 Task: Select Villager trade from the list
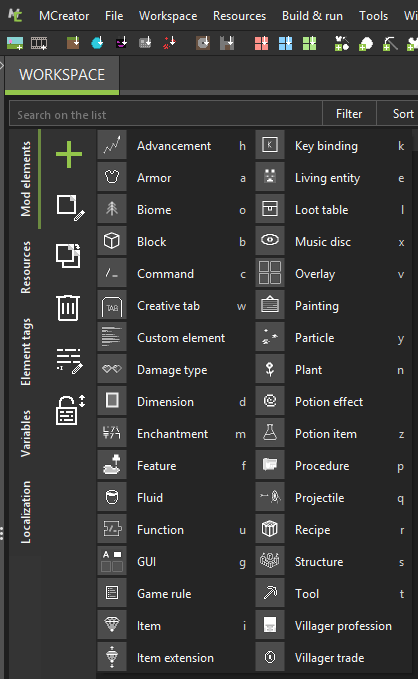pyautogui.click(x=331, y=658)
